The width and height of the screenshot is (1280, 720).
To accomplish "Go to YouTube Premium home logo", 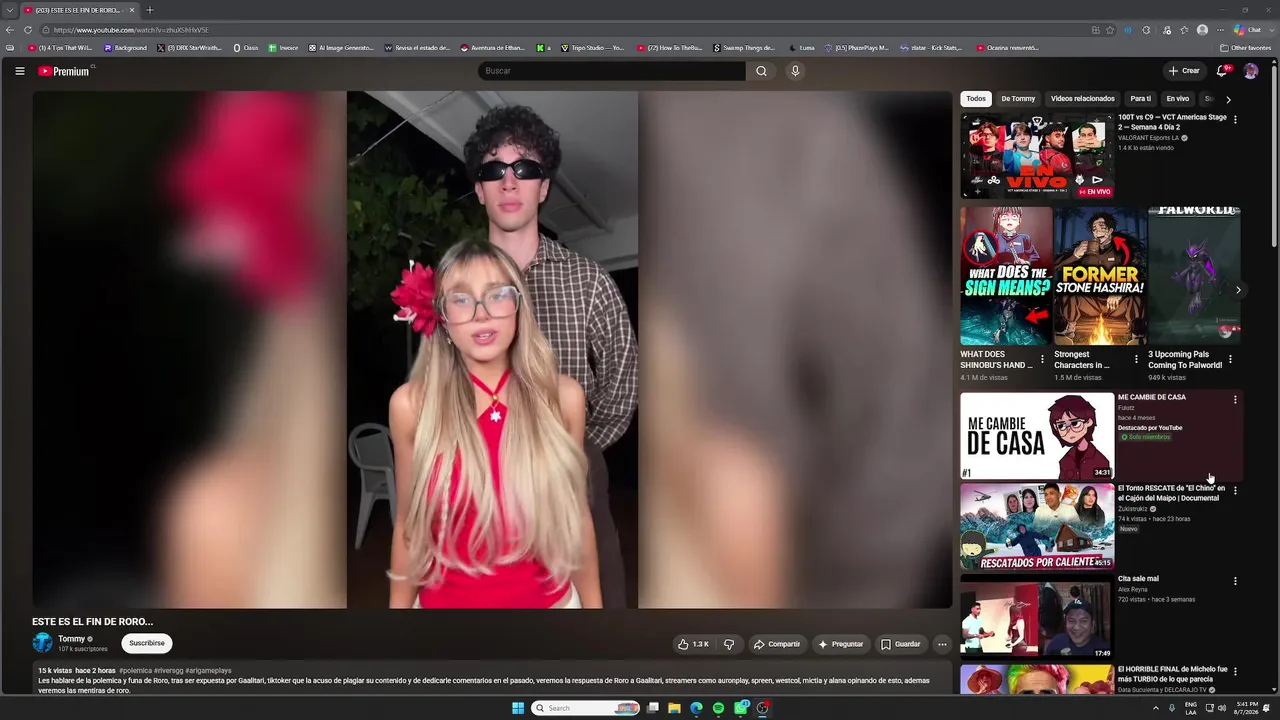I will pyautogui.click(x=64, y=71).
